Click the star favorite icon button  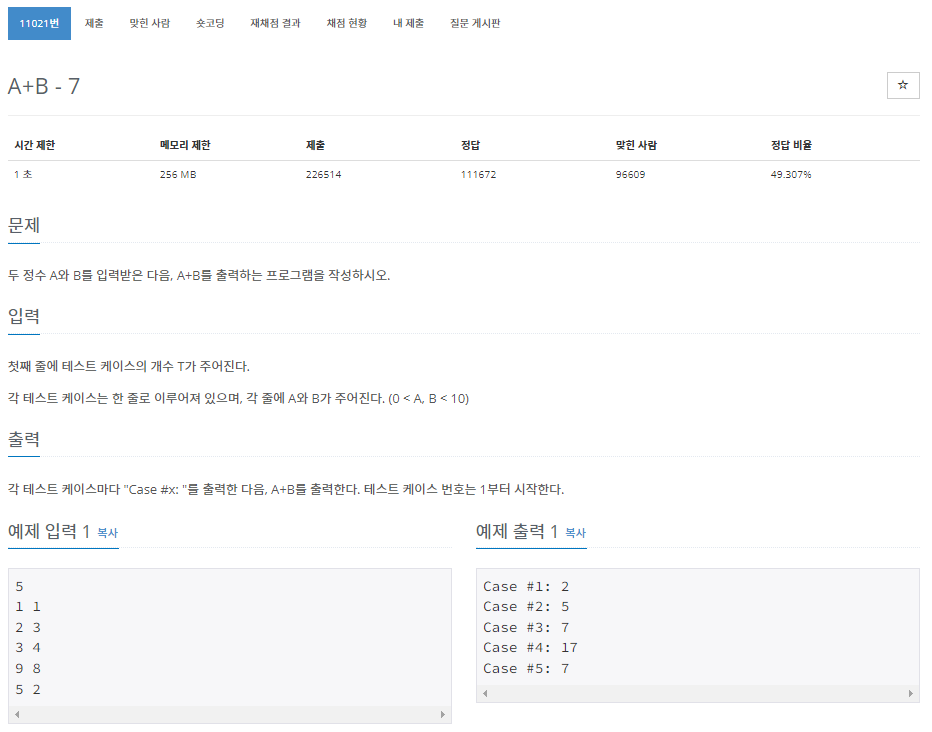[x=902, y=86]
